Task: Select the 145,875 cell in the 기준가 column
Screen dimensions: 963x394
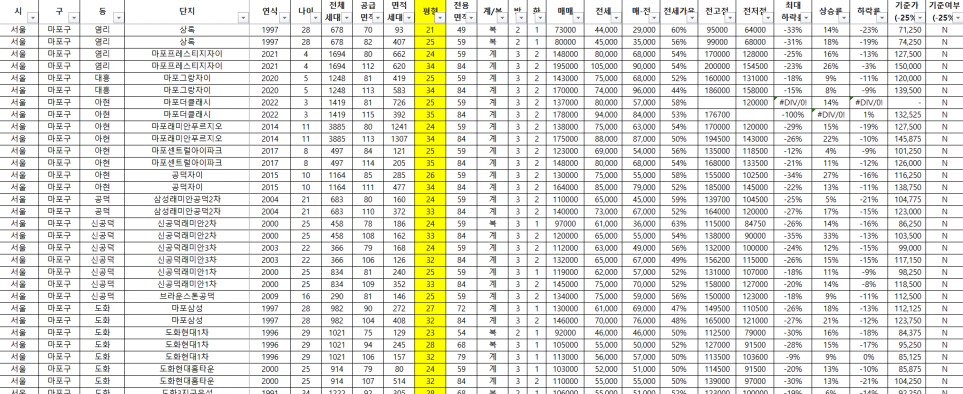Action: click(906, 138)
